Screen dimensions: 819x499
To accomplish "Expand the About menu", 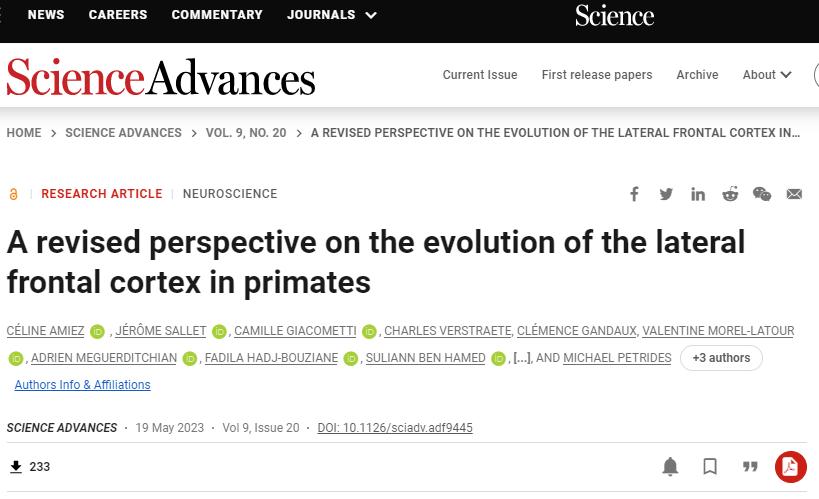I will pos(767,75).
